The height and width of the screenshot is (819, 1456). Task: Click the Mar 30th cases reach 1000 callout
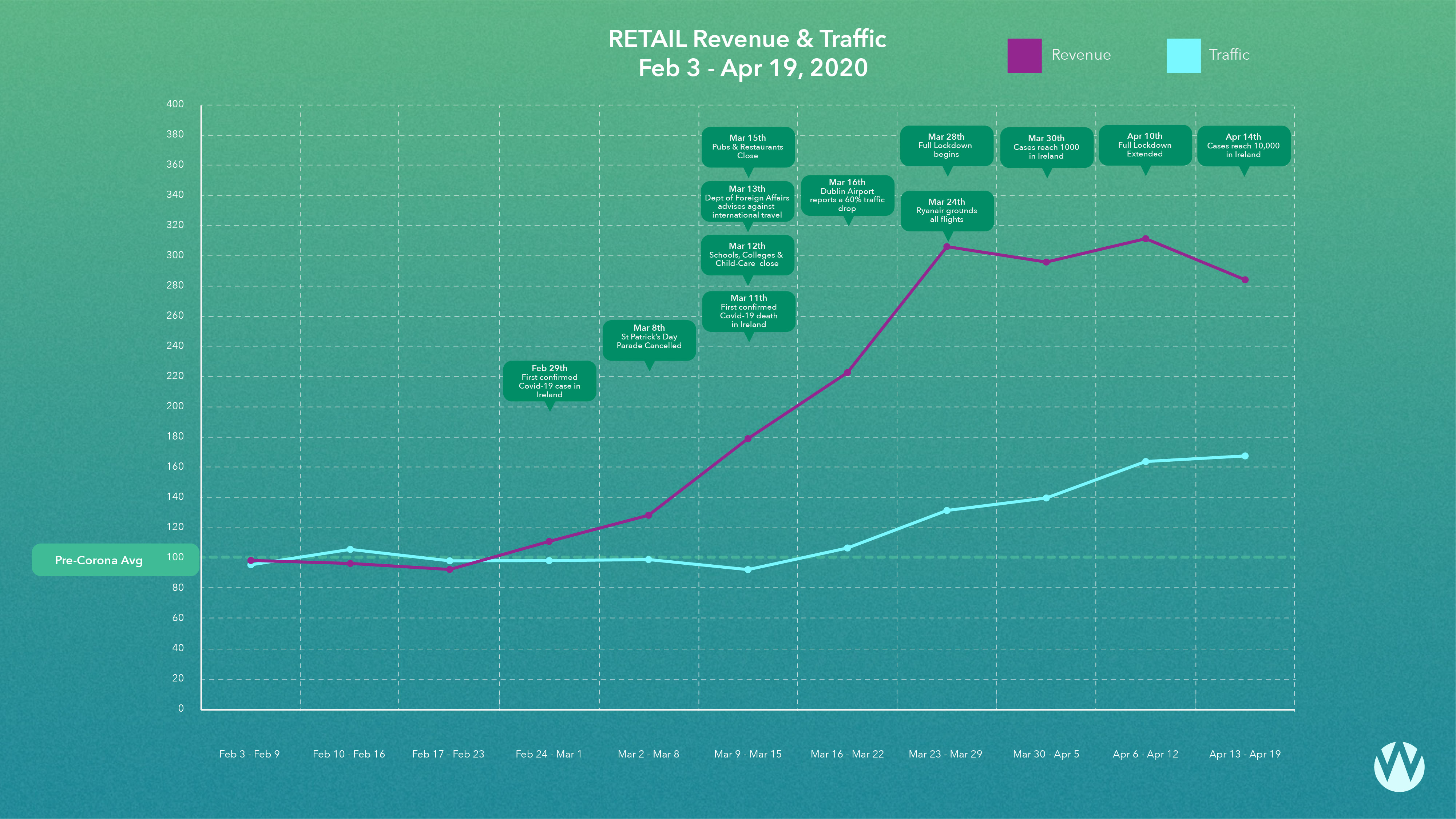tap(1046, 147)
